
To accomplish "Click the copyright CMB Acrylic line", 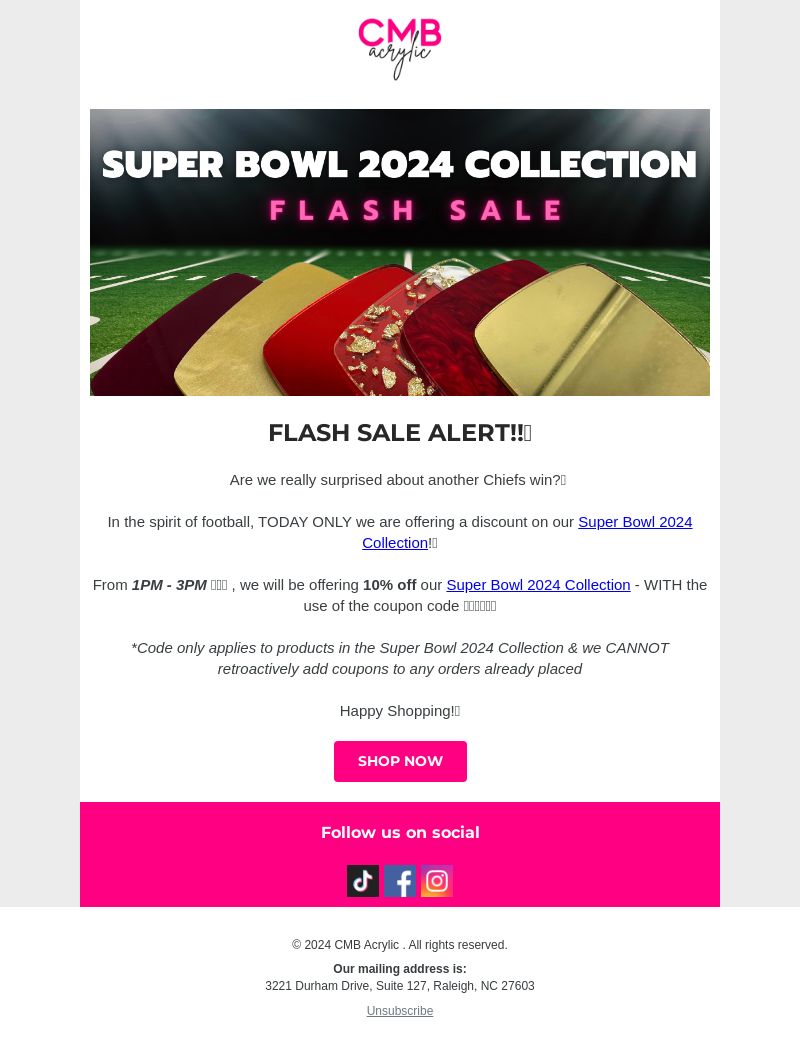I will pos(400,944).
